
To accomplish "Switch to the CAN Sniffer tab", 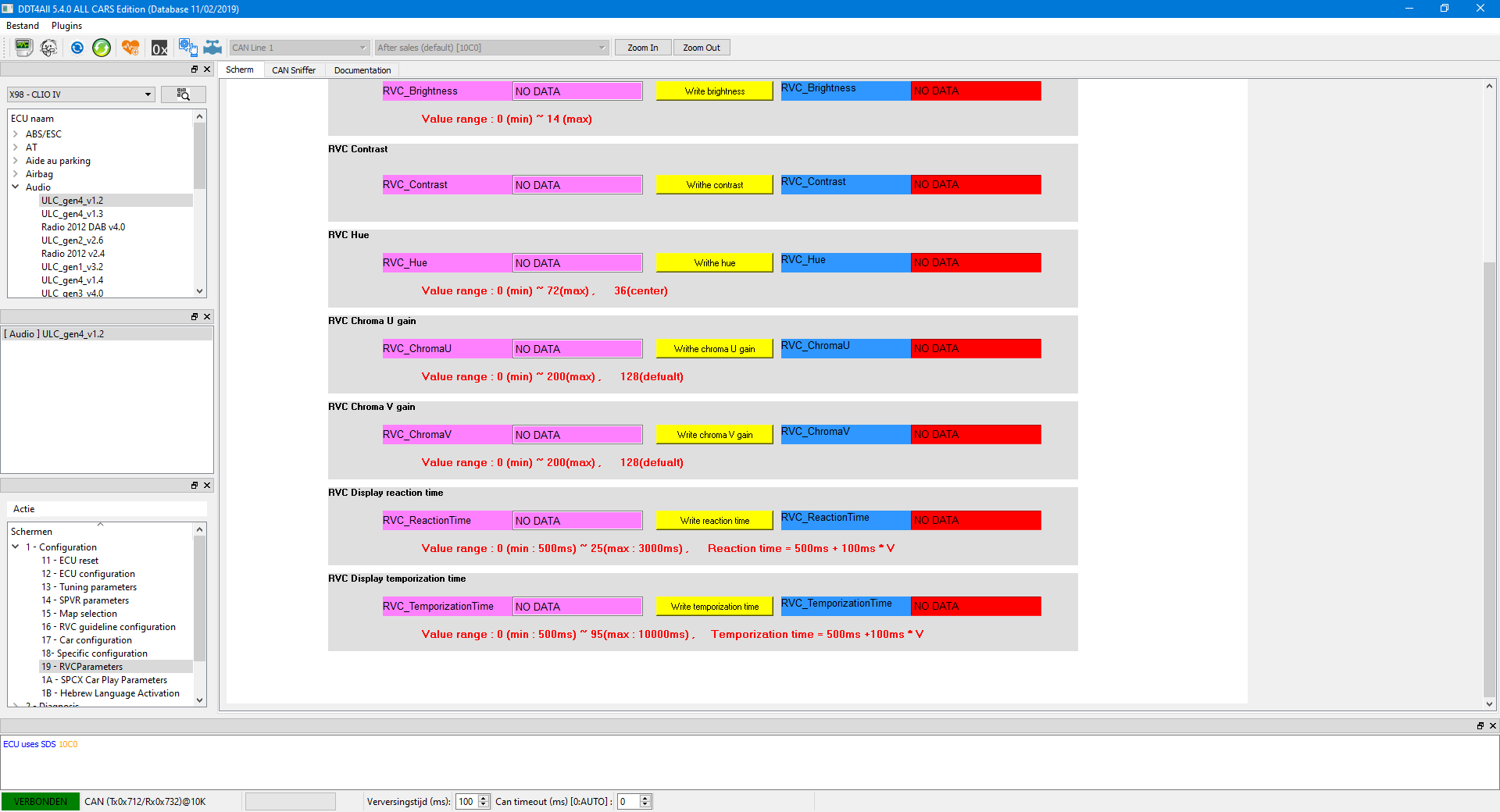I will pyautogui.click(x=294, y=70).
